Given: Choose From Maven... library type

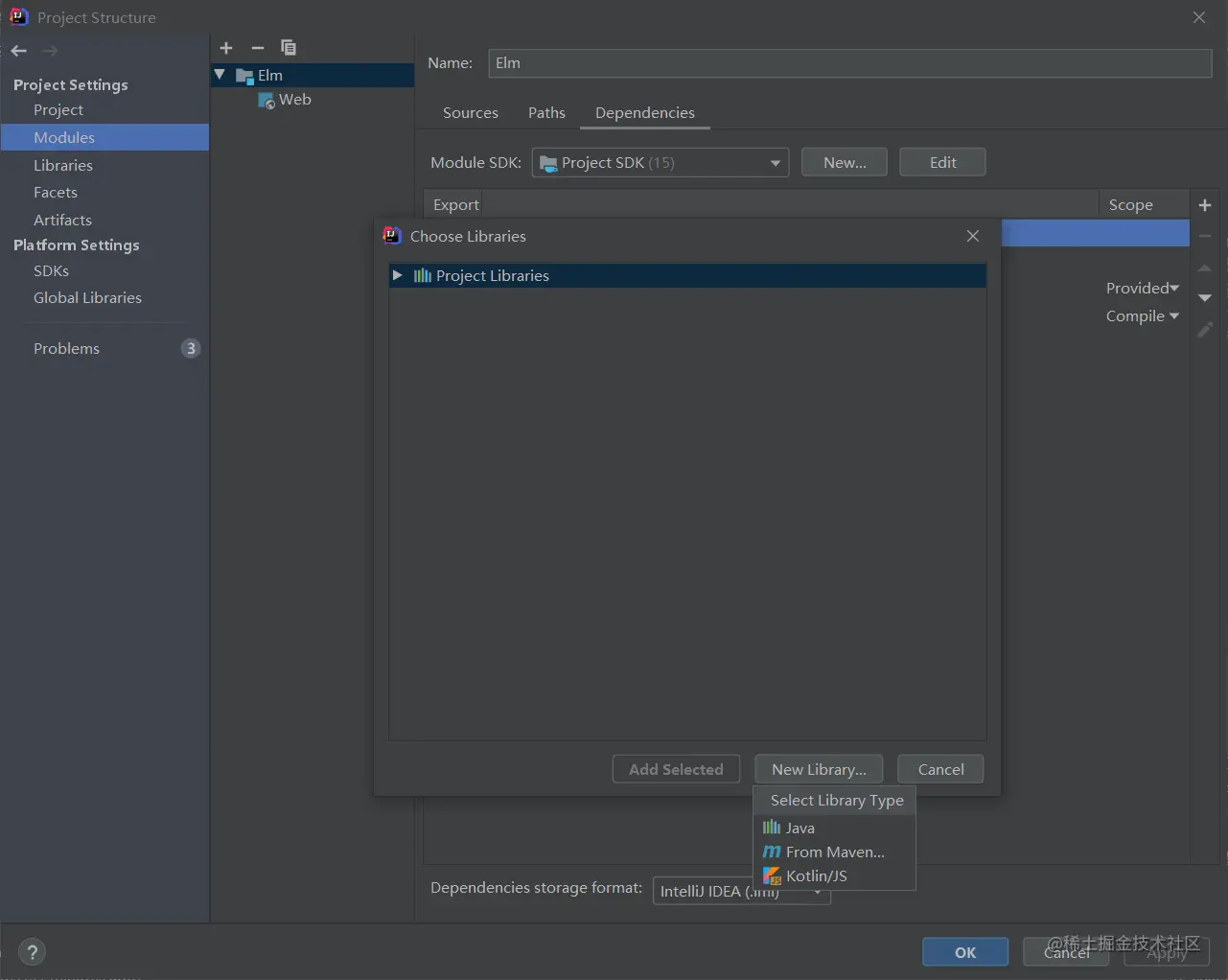Looking at the screenshot, I should click(835, 852).
